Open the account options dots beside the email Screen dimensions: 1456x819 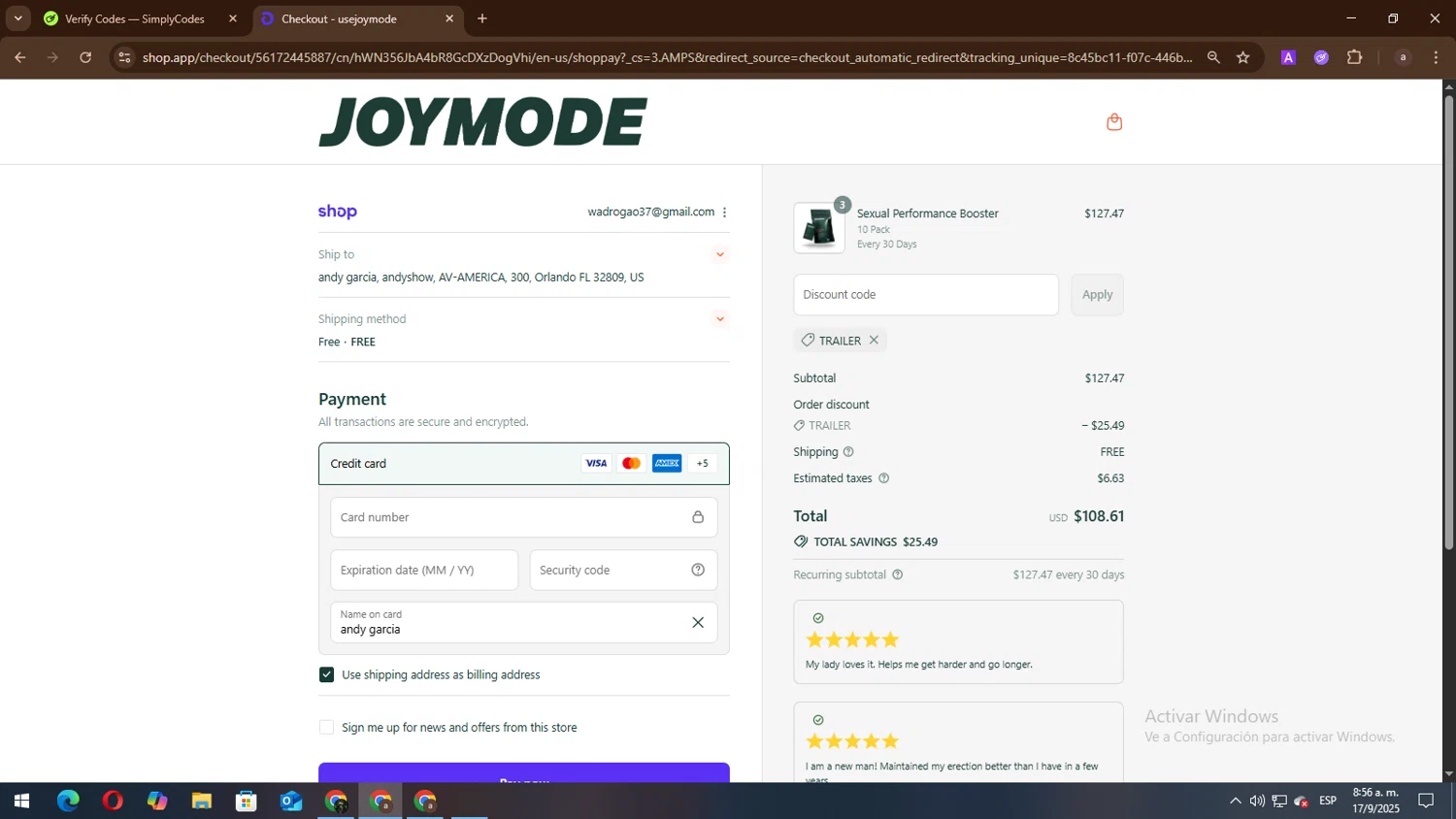(724, 213)
